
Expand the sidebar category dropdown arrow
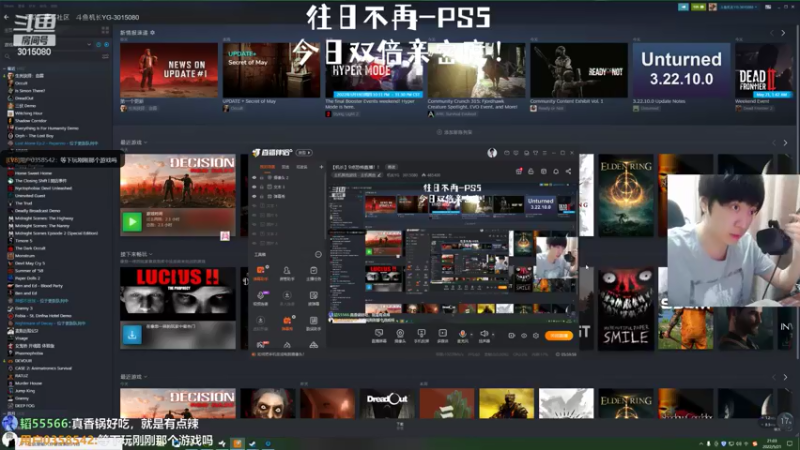[x=89, y=45]
